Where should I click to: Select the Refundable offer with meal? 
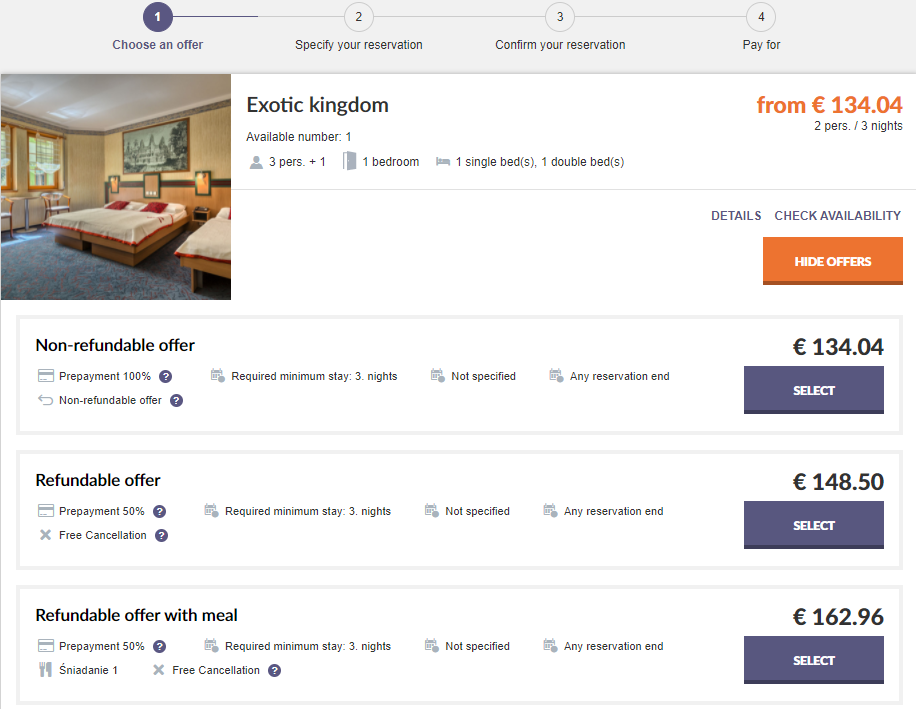coord(813,660)
